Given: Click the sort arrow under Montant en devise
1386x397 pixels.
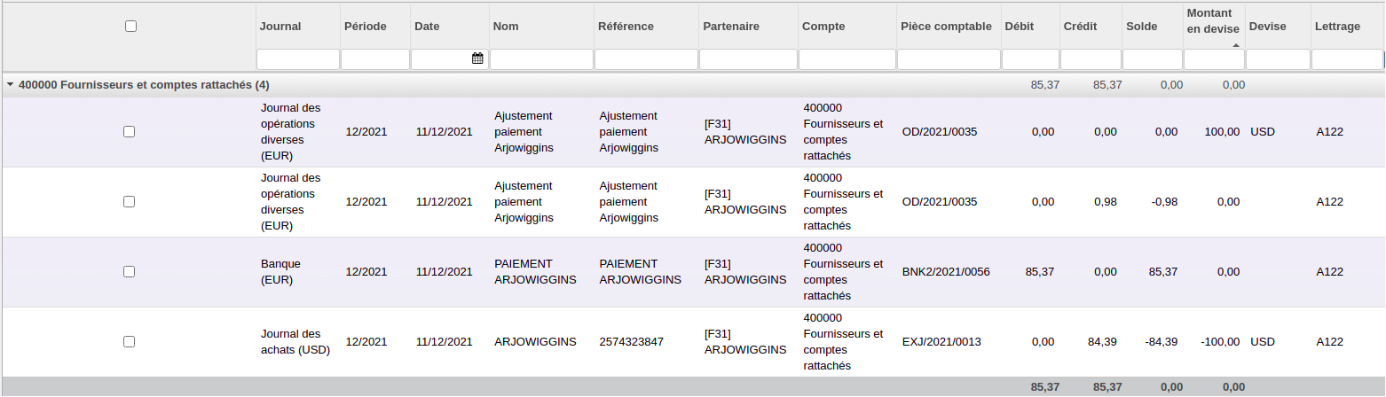Looking at the screenshot, I should [x=1236, y=45].
